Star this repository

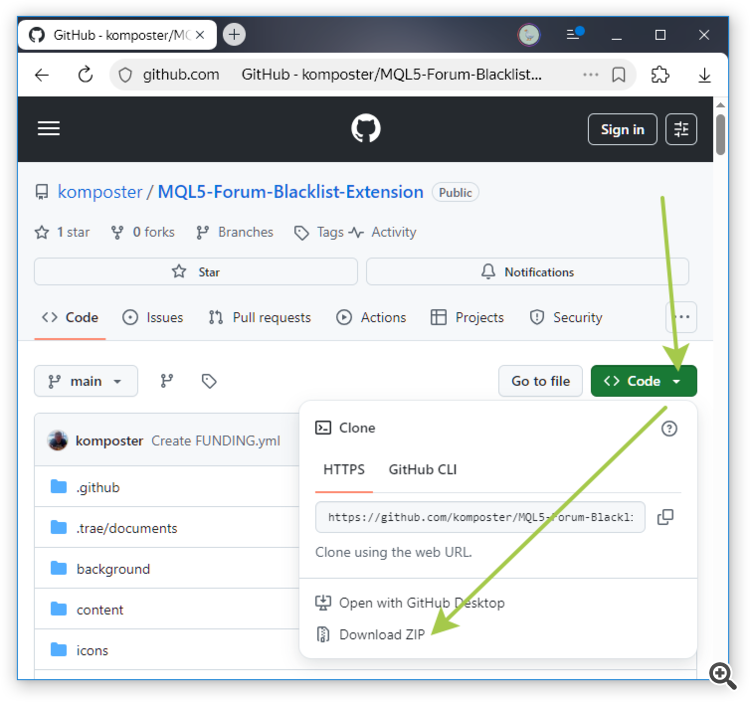(x=196, y=272)
